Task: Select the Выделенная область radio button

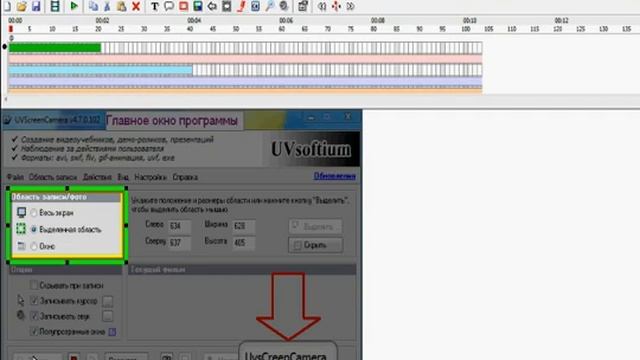Action: [x=34, y=229]
